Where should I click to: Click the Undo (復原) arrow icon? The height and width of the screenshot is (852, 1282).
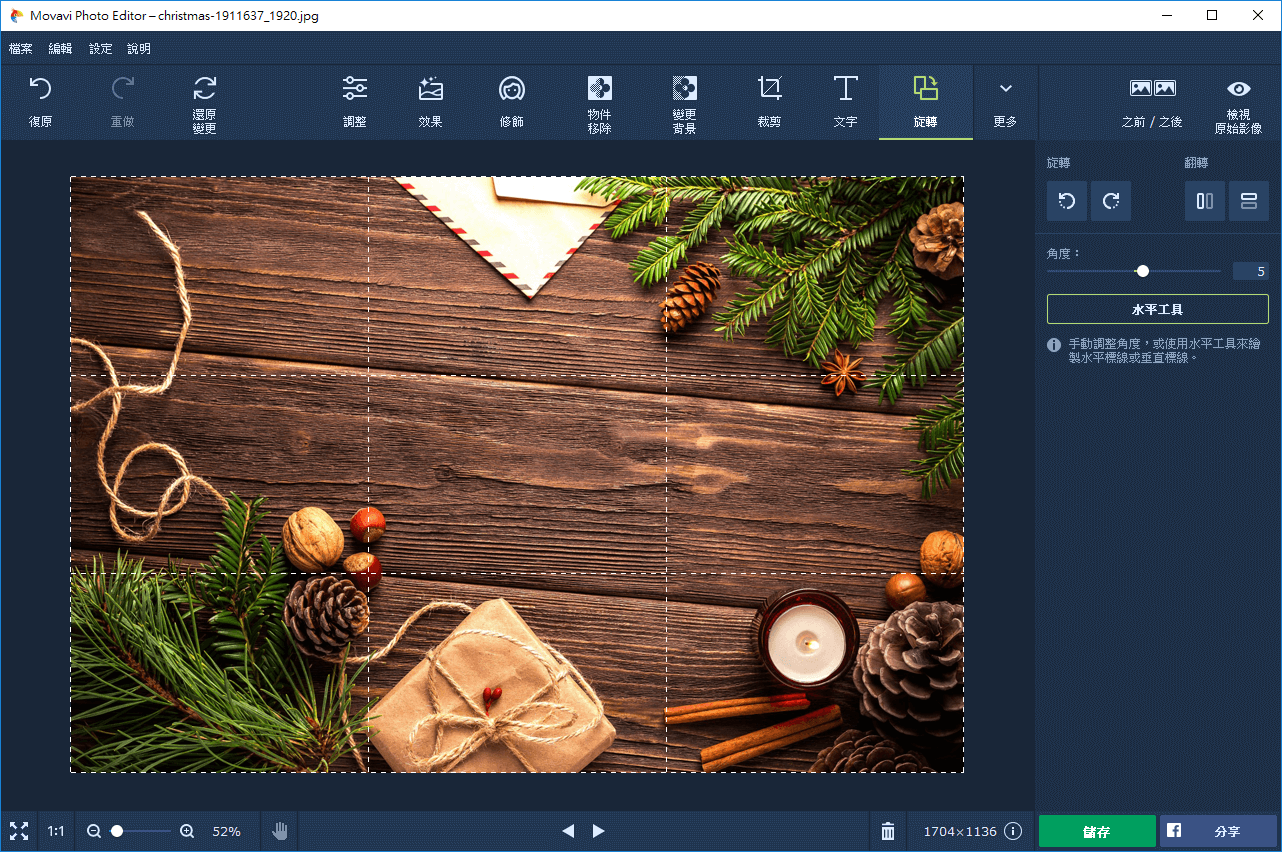[40, 90]
